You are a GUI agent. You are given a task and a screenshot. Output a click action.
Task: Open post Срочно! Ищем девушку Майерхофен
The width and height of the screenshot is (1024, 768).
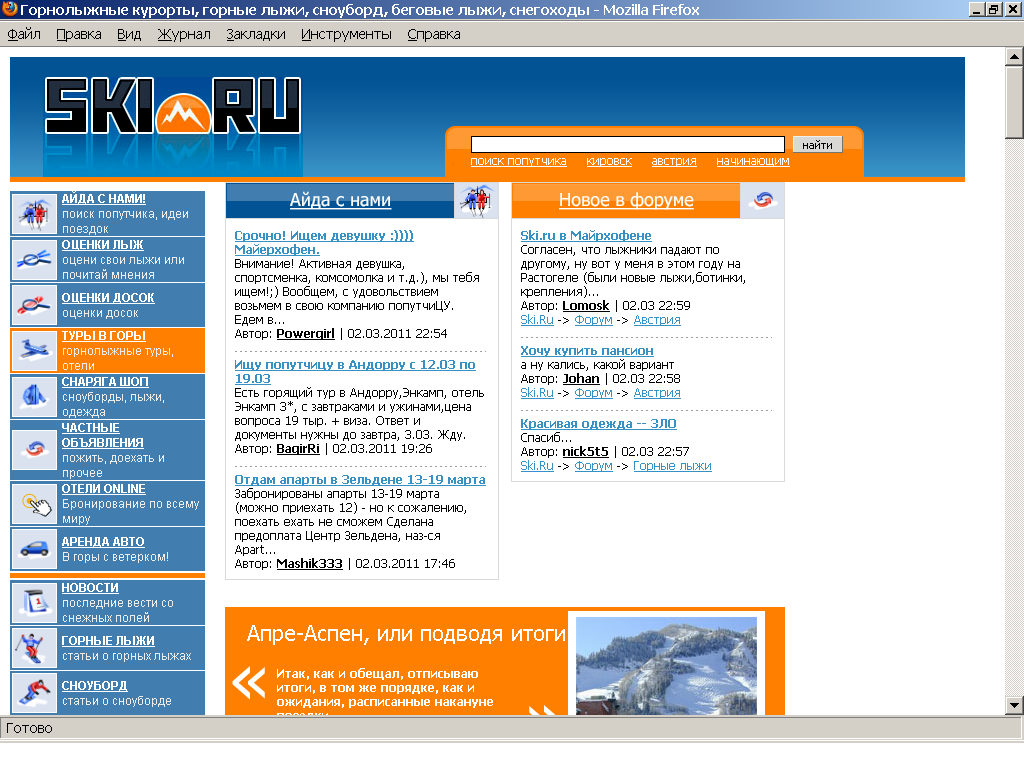[324, 242]
